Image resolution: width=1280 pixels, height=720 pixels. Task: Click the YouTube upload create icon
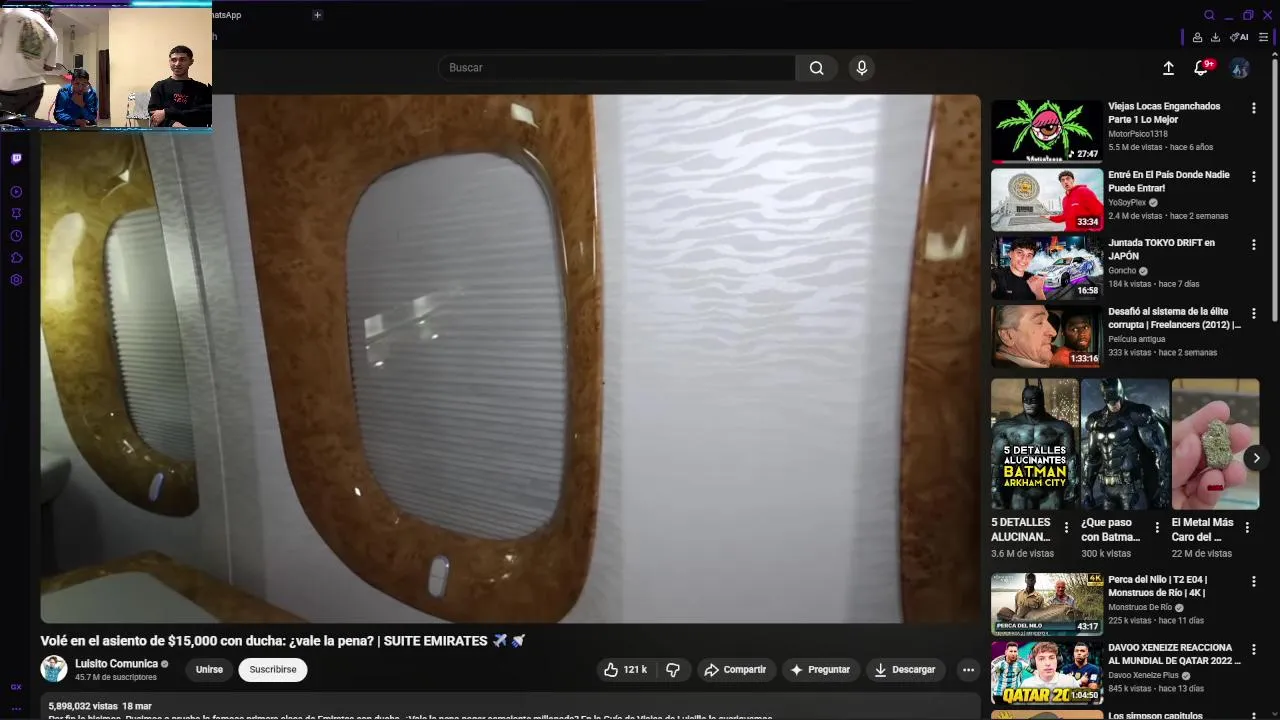[1168, 68]
